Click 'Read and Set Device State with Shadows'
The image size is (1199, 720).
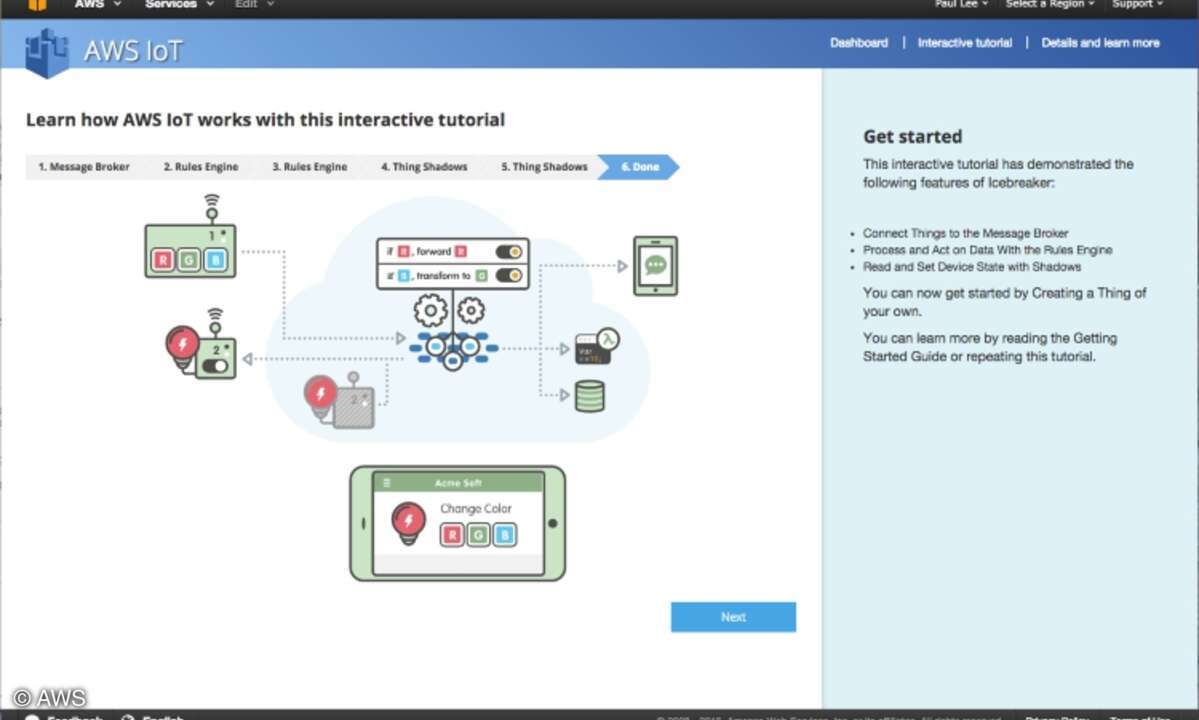[972, 267]
